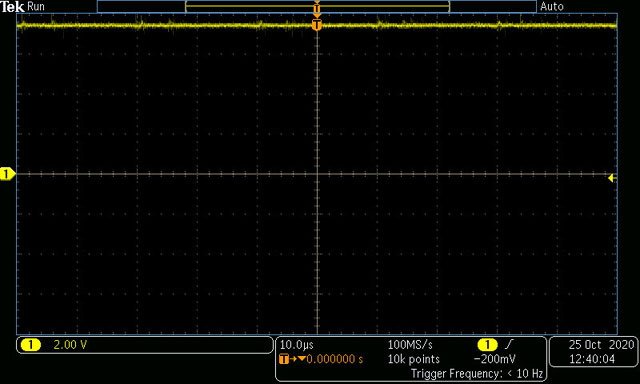
Task: Click the Run status indicator
Action: pyautogui.click(x=36, y=7)
